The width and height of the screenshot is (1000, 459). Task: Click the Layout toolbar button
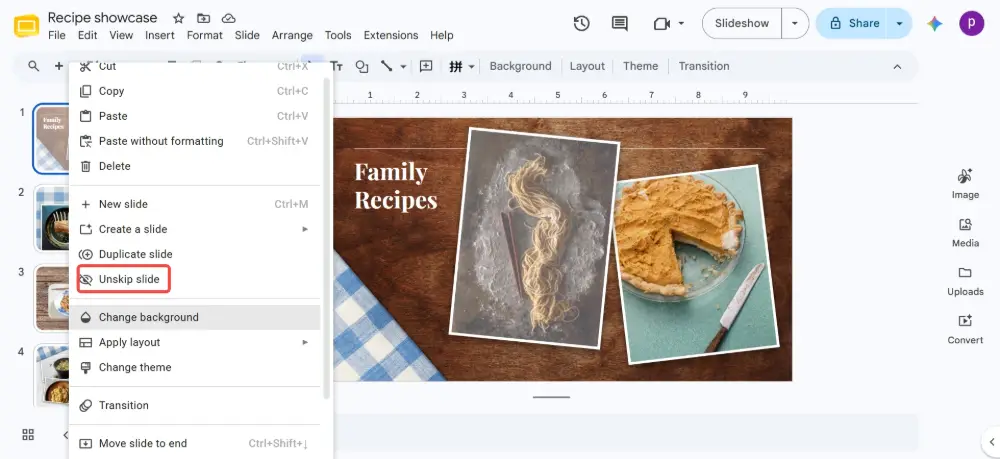pos(587,66)
